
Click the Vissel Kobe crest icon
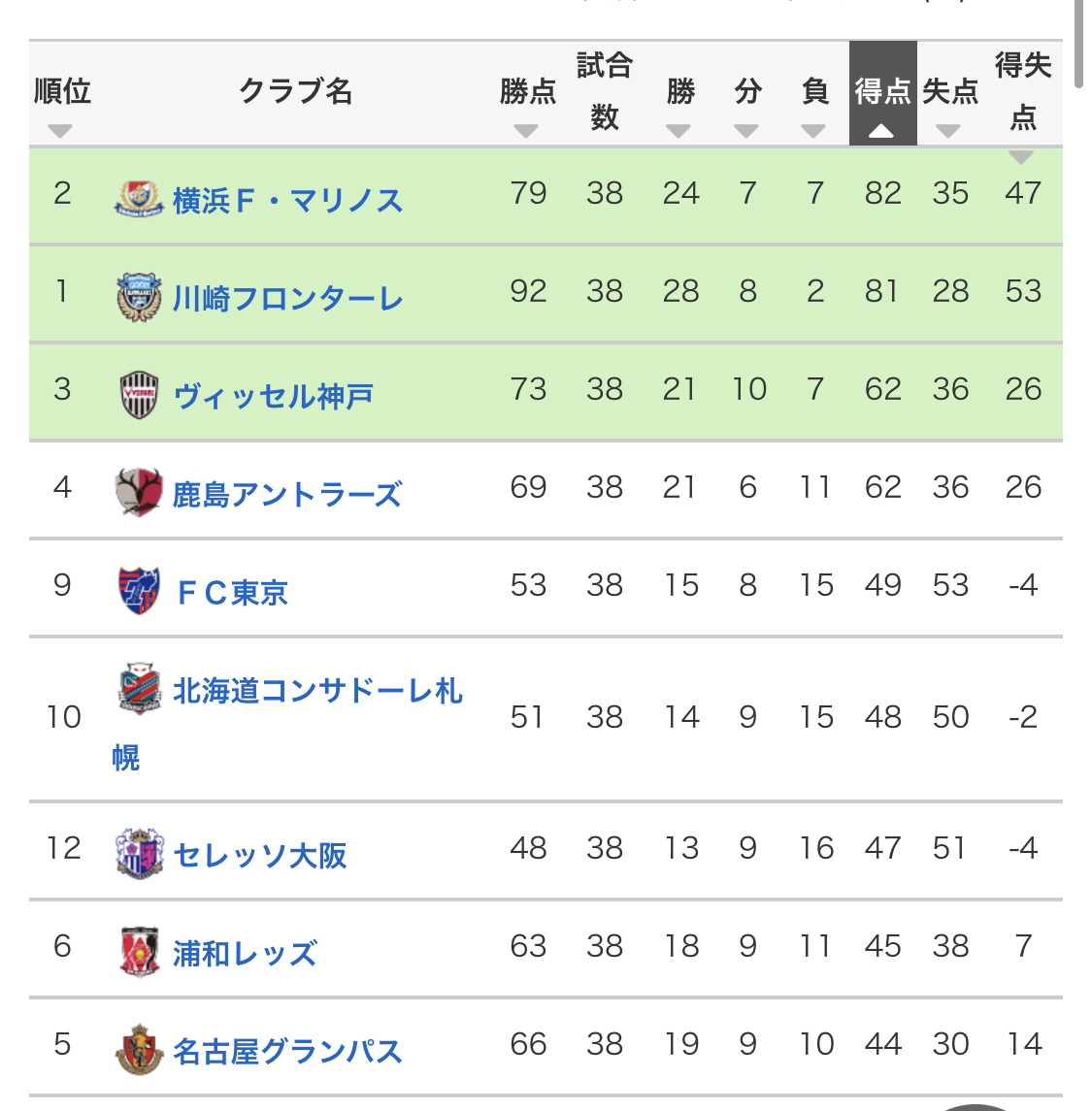coord(139,395)
